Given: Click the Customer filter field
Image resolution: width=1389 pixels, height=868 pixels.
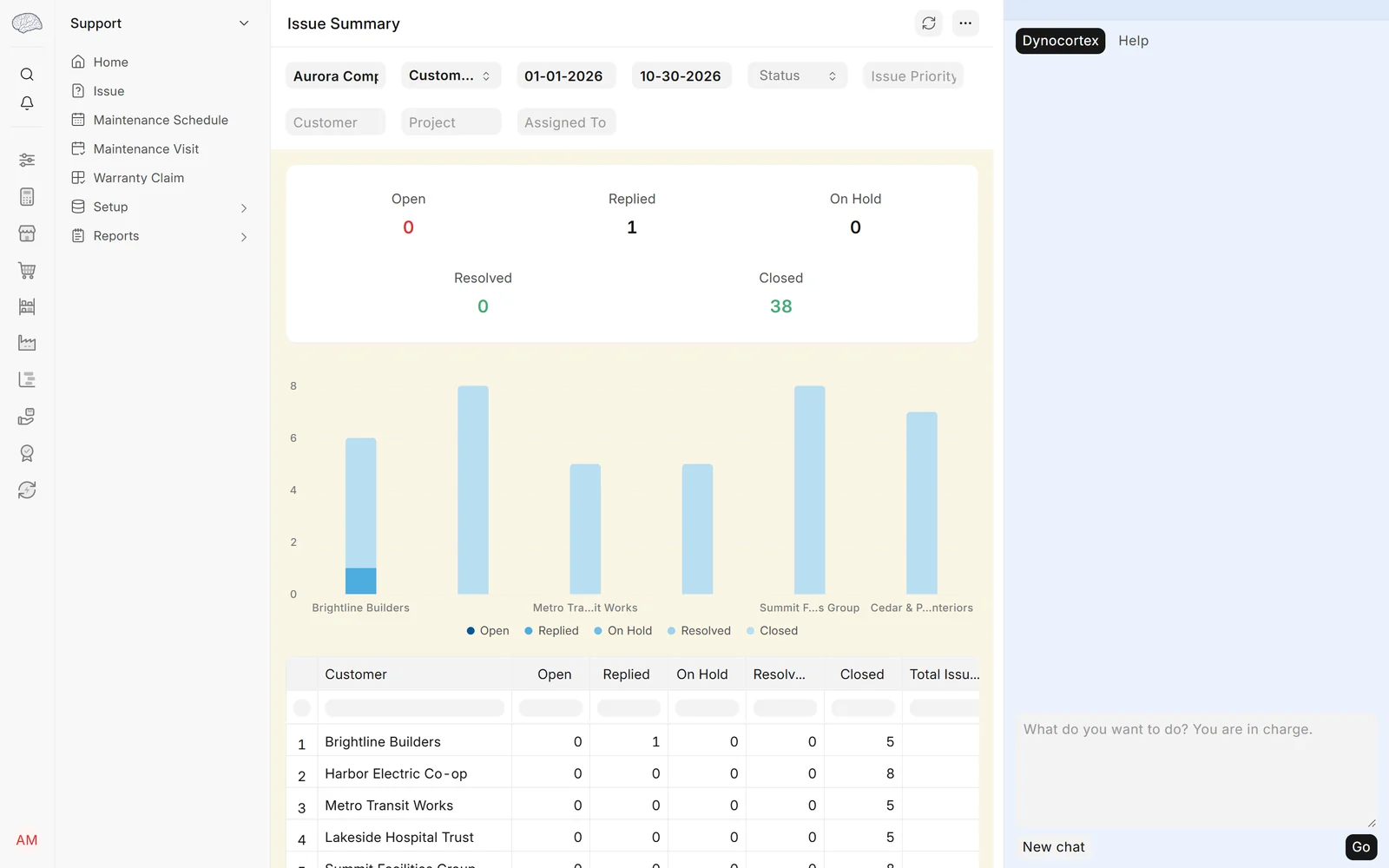Looking at the screenshot, I should (x=335, y=122).
